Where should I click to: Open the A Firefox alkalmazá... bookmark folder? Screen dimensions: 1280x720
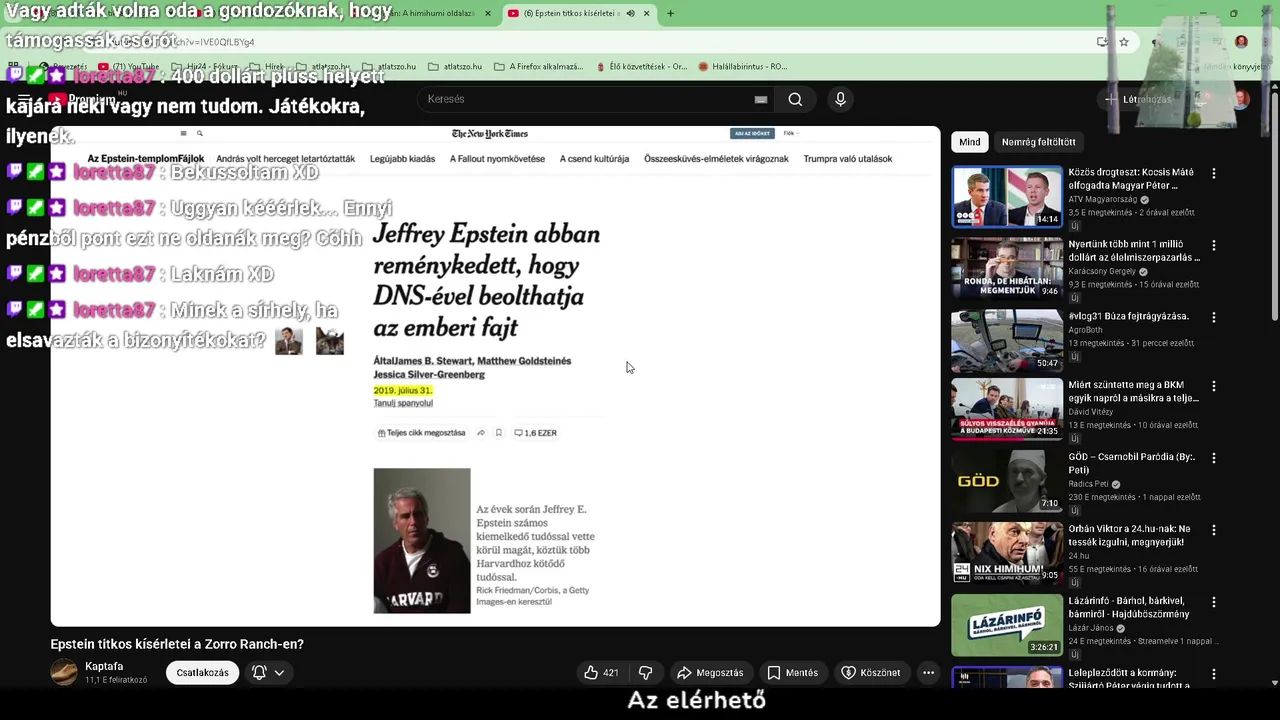[538, 67]
